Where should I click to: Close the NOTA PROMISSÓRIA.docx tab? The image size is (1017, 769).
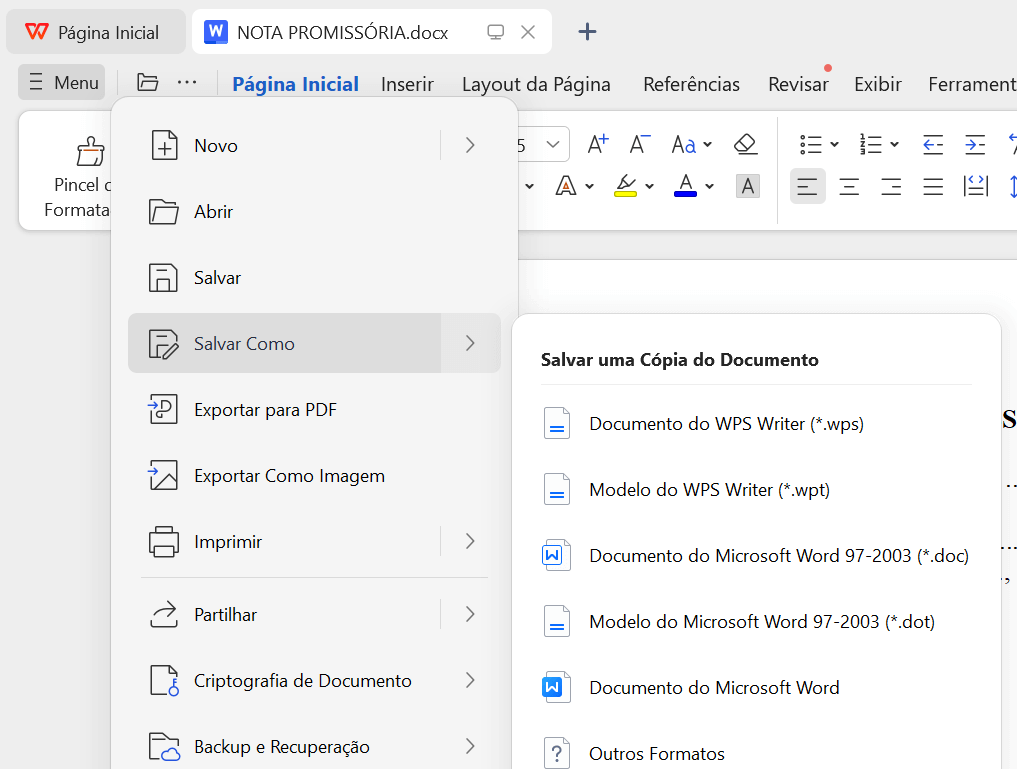click(x=528, y=32)
